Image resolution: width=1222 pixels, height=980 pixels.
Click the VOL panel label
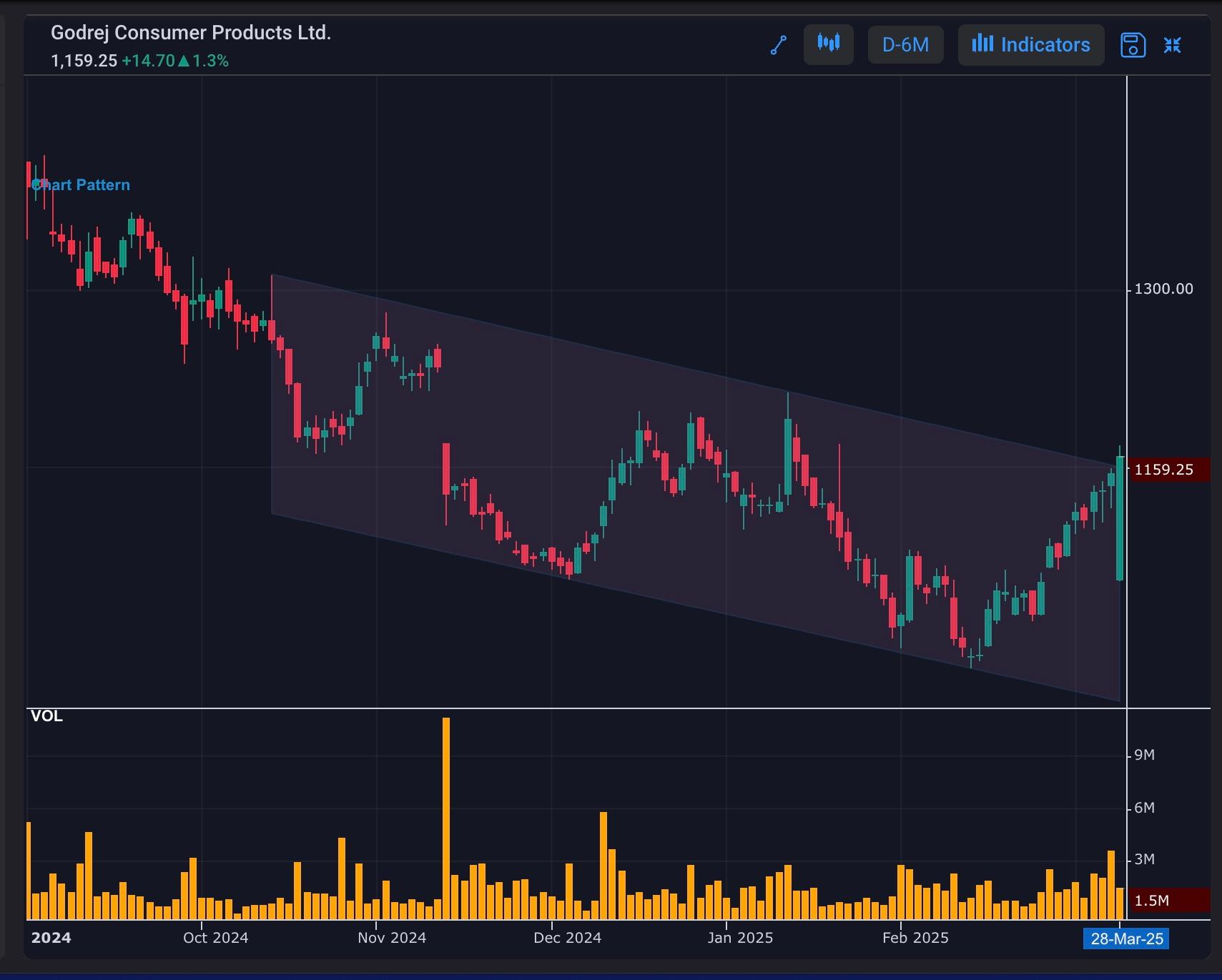46,716
